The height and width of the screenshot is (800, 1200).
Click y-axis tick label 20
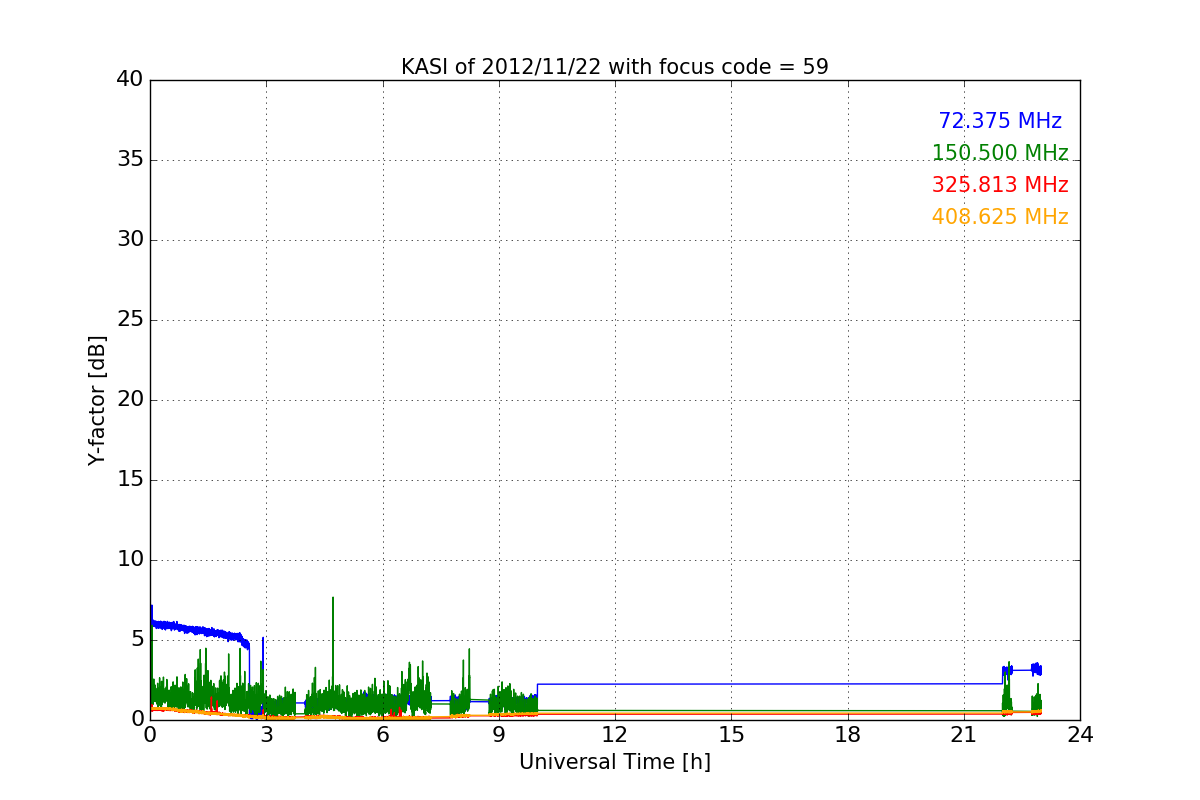pos(130,400)
